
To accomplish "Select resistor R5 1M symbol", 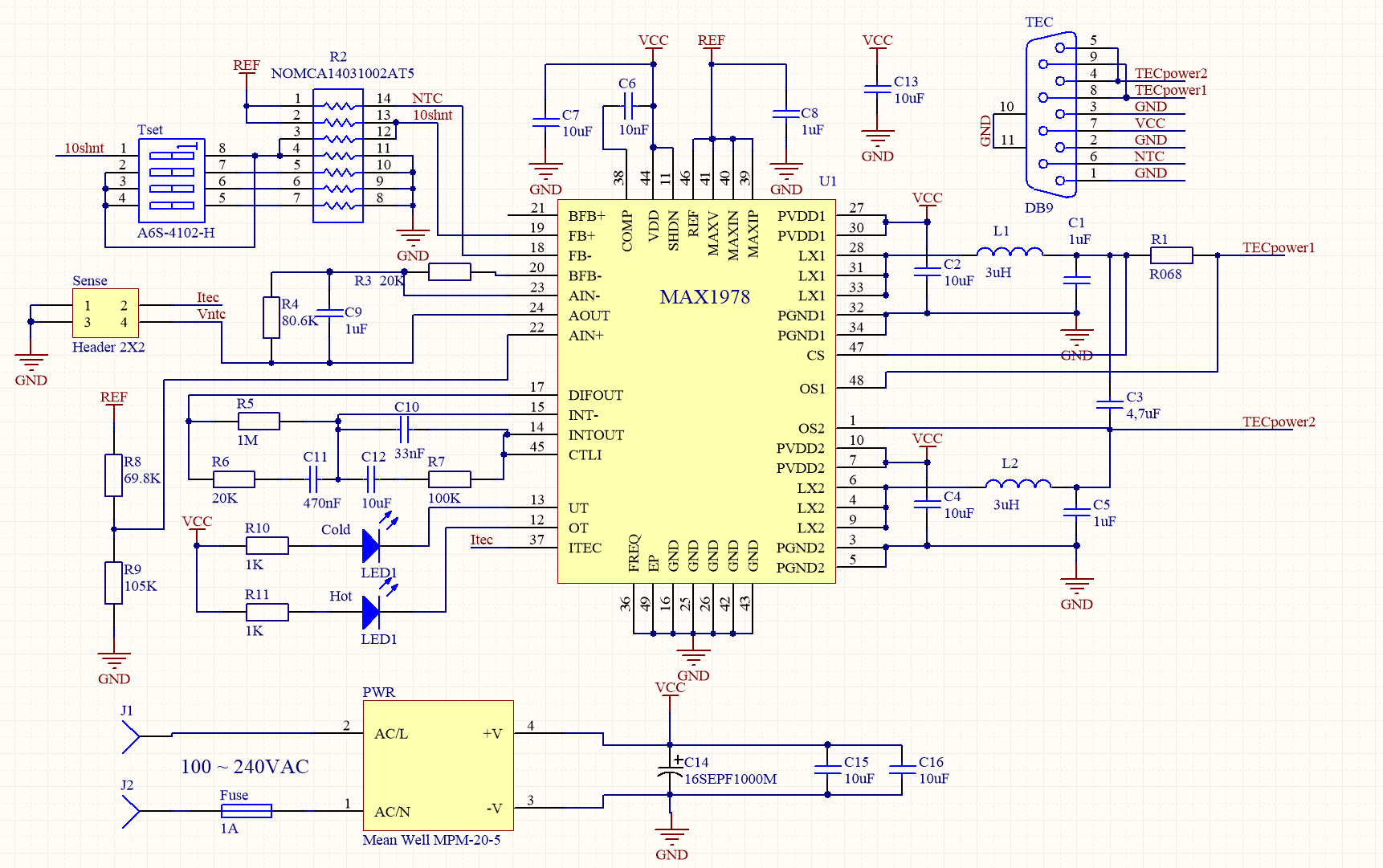I will coord(259,421).
